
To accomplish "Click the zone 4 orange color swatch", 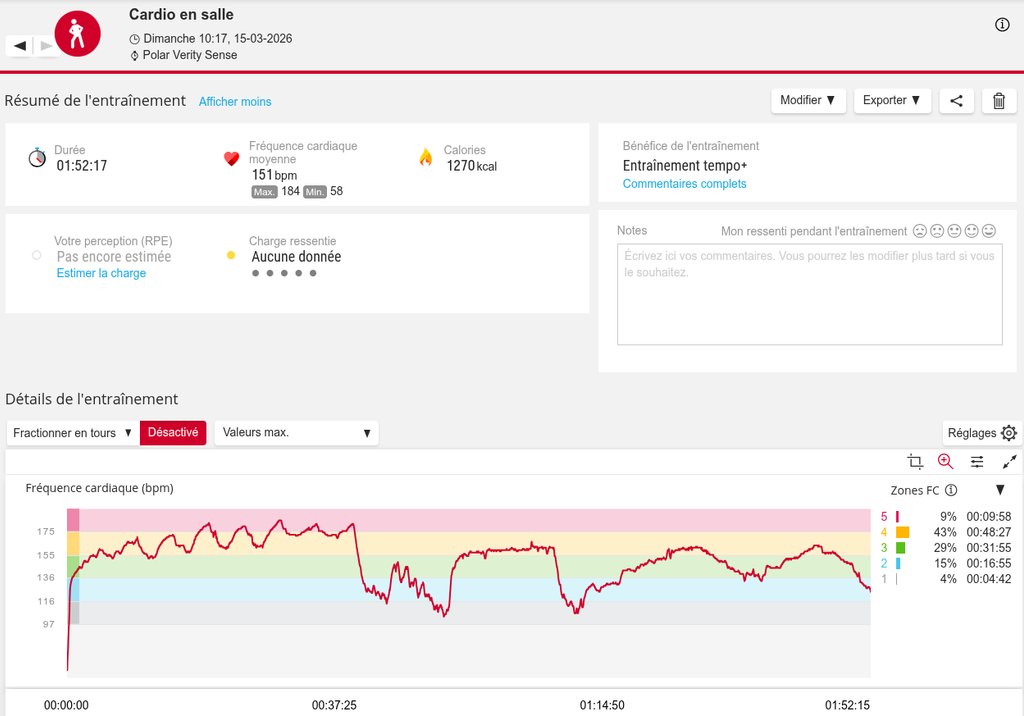I will [902, 532].
